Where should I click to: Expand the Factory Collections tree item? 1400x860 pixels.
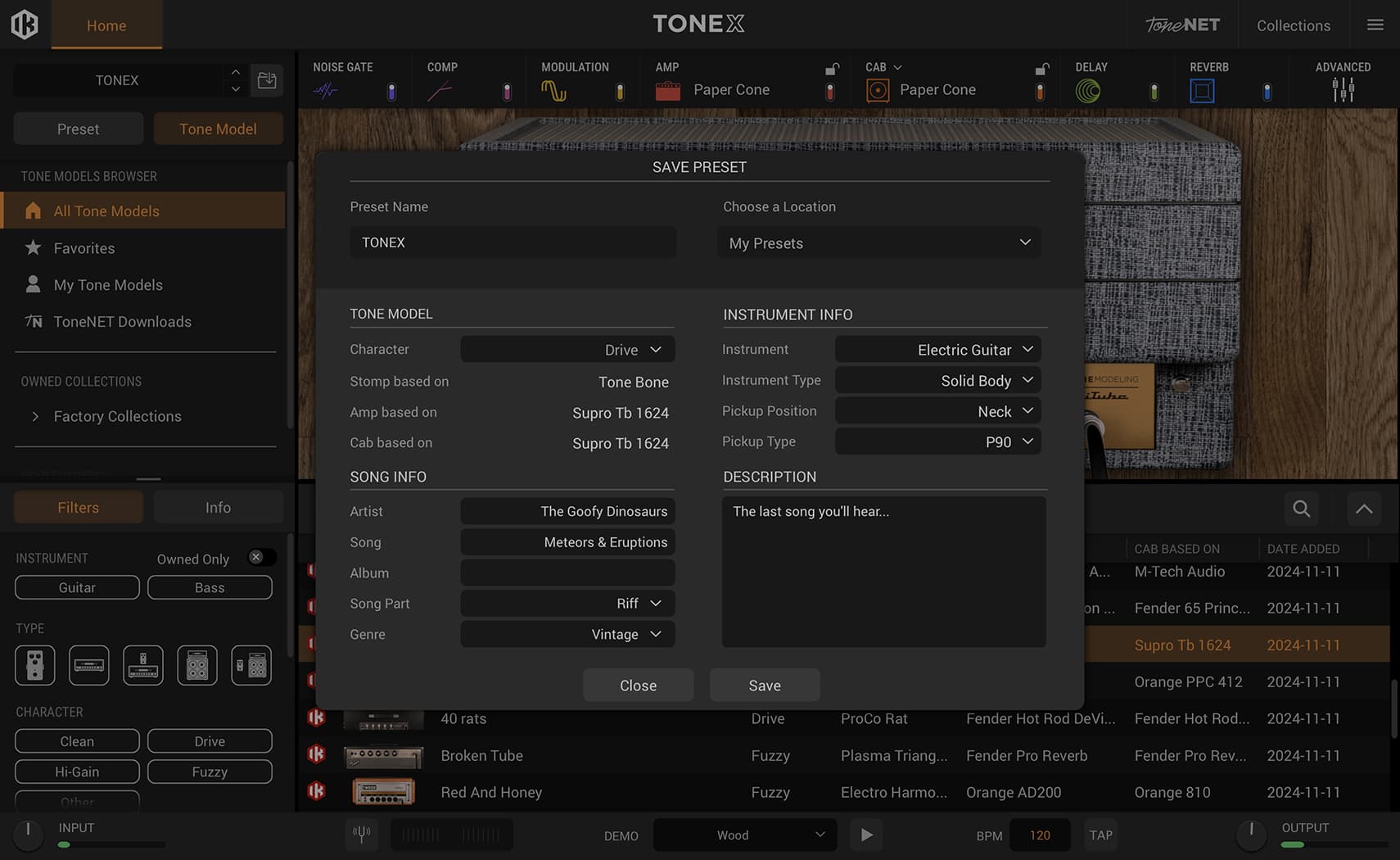[35, 416]
